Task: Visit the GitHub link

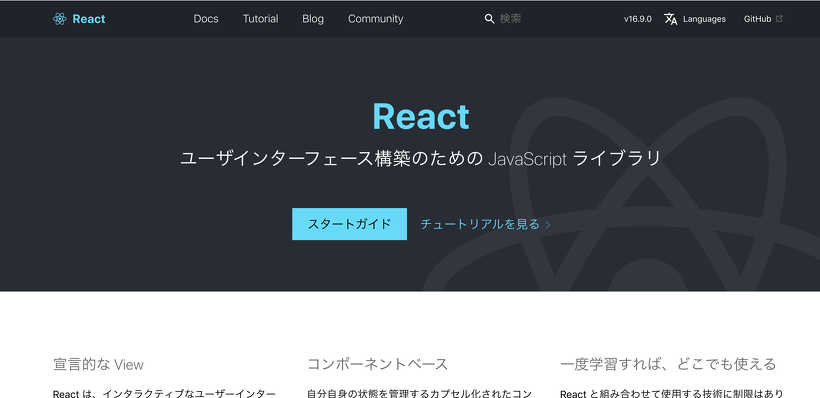Action: (x=757, y=19)
